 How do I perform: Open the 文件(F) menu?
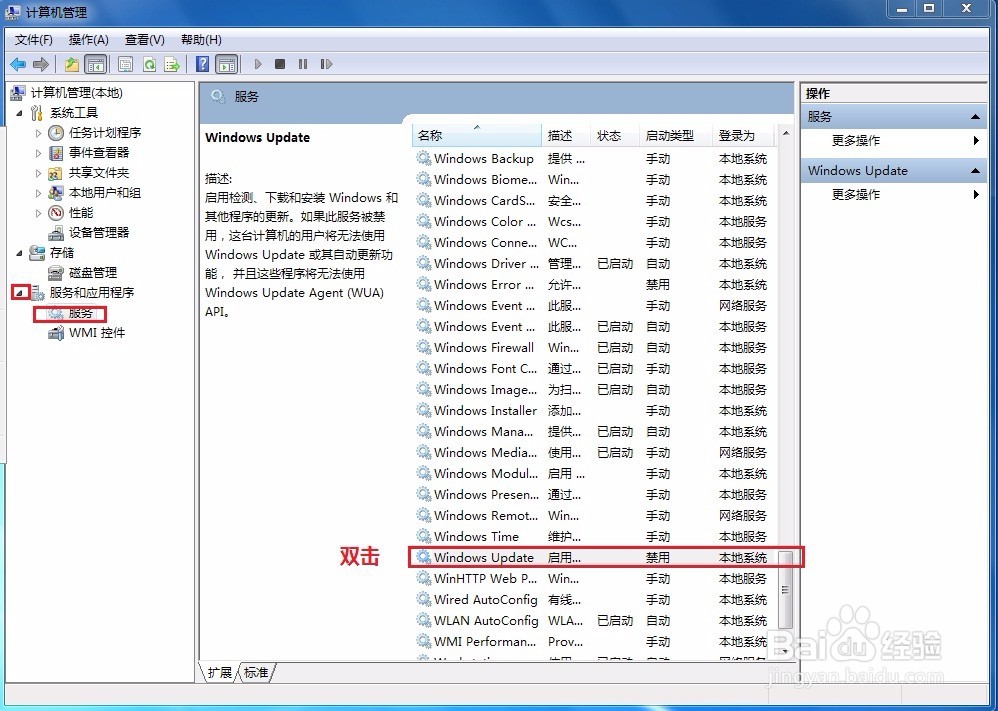[x=34, y=40]
